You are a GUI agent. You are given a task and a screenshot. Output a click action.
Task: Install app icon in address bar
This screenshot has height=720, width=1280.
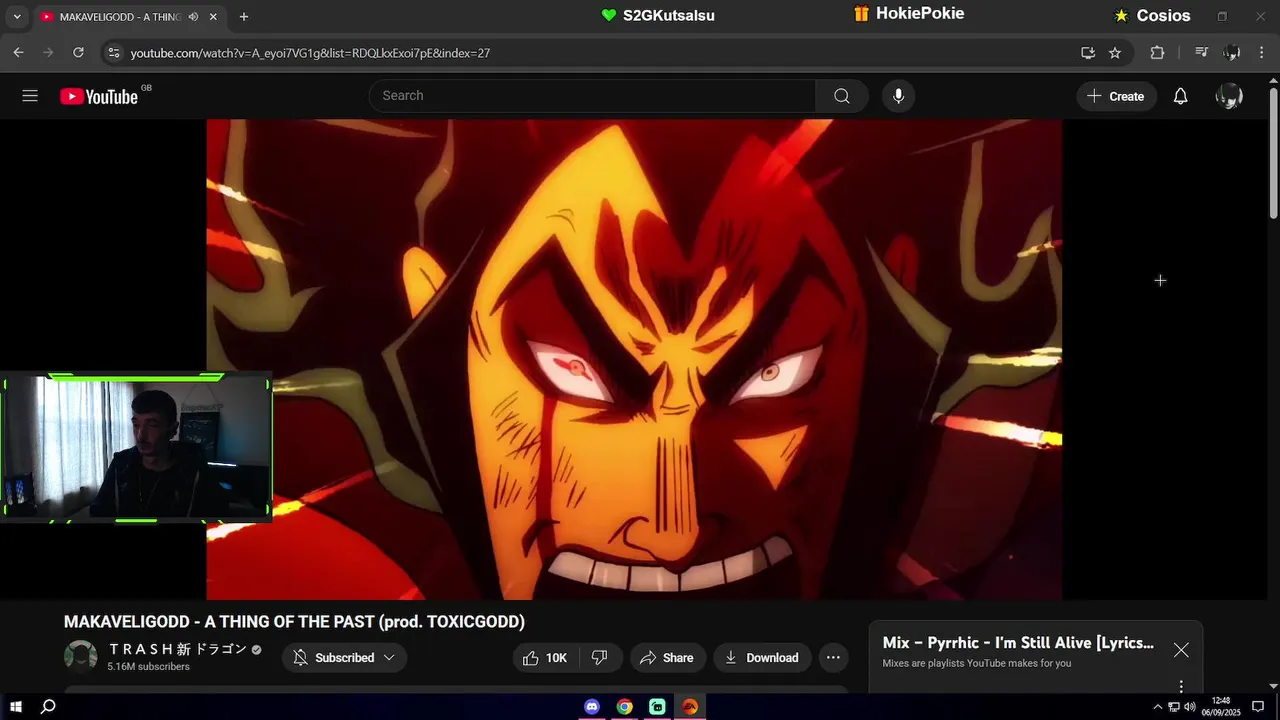[1088, 53]
